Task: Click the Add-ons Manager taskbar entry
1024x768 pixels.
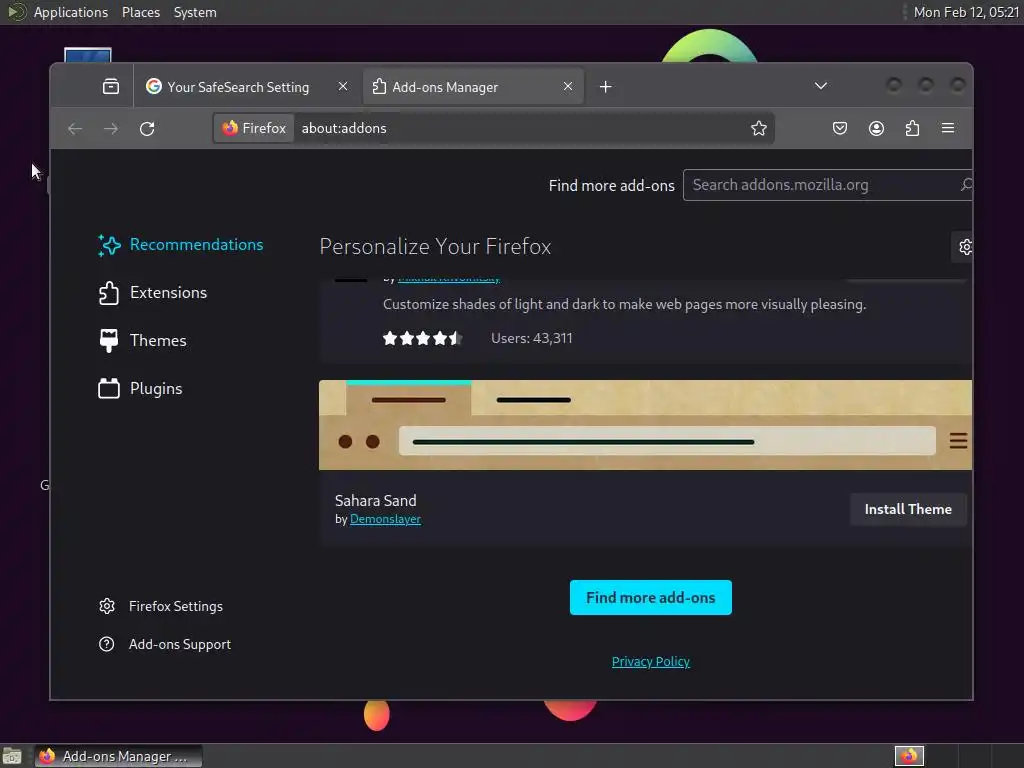Action: (x=118, y=756)
